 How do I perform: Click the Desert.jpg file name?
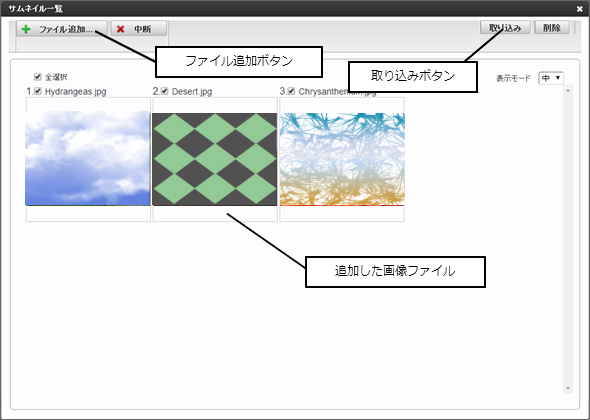(192, 91)
